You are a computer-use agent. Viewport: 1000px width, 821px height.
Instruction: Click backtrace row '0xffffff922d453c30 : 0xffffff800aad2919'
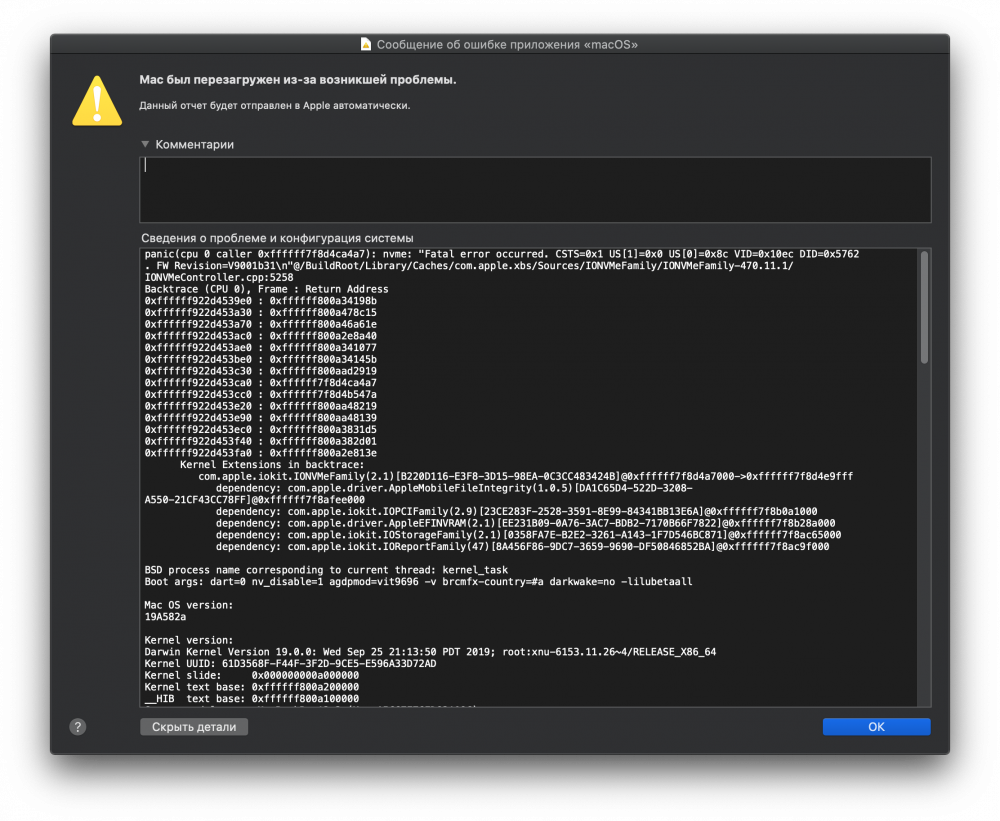click(260, 371)
